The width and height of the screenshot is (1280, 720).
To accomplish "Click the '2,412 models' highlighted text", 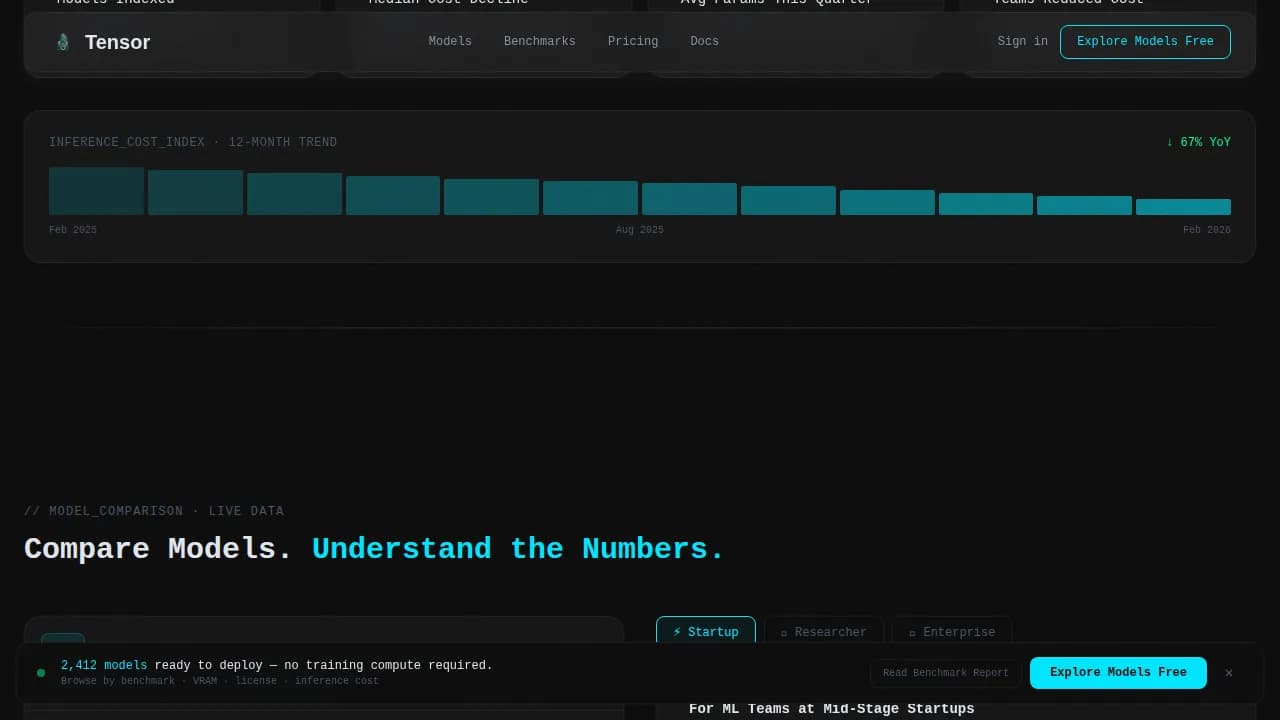I will [104, 666].
